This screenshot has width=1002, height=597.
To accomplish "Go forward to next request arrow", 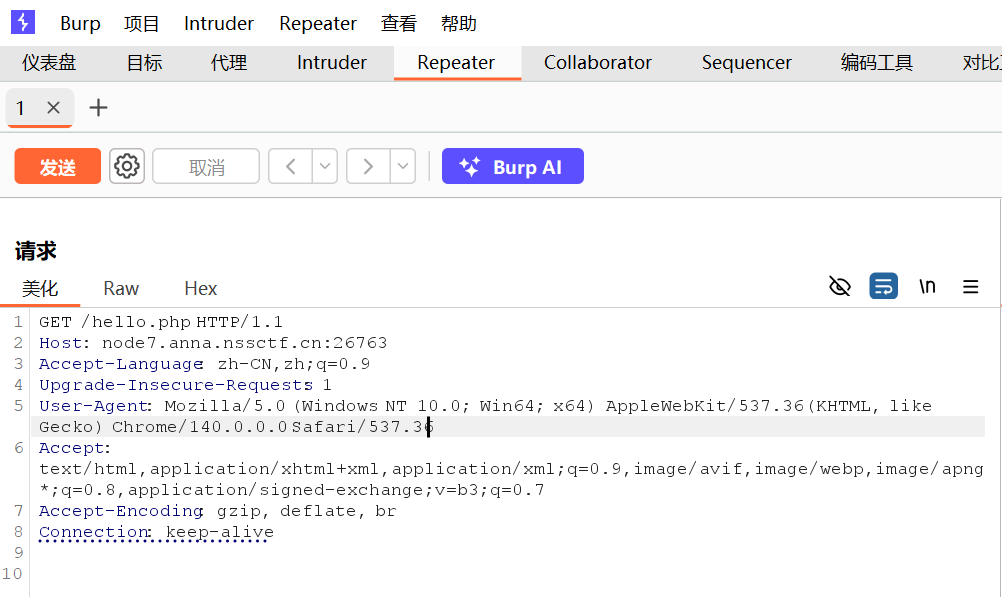I will pos(368,166).
